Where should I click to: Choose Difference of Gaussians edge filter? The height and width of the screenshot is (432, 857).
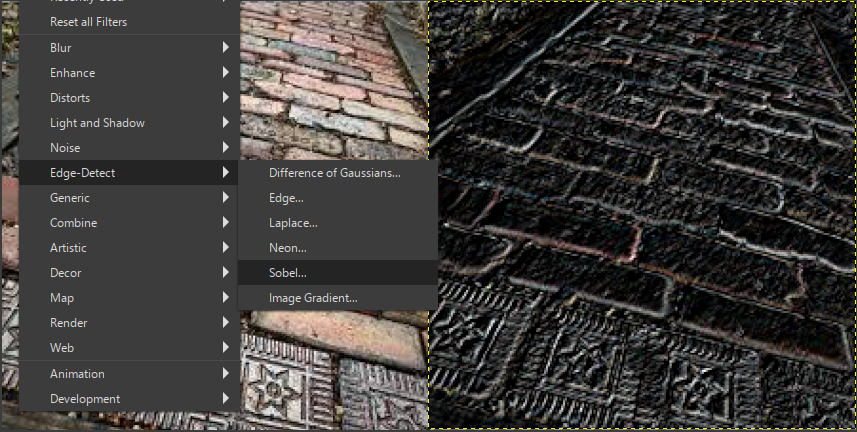pos(334,173)
